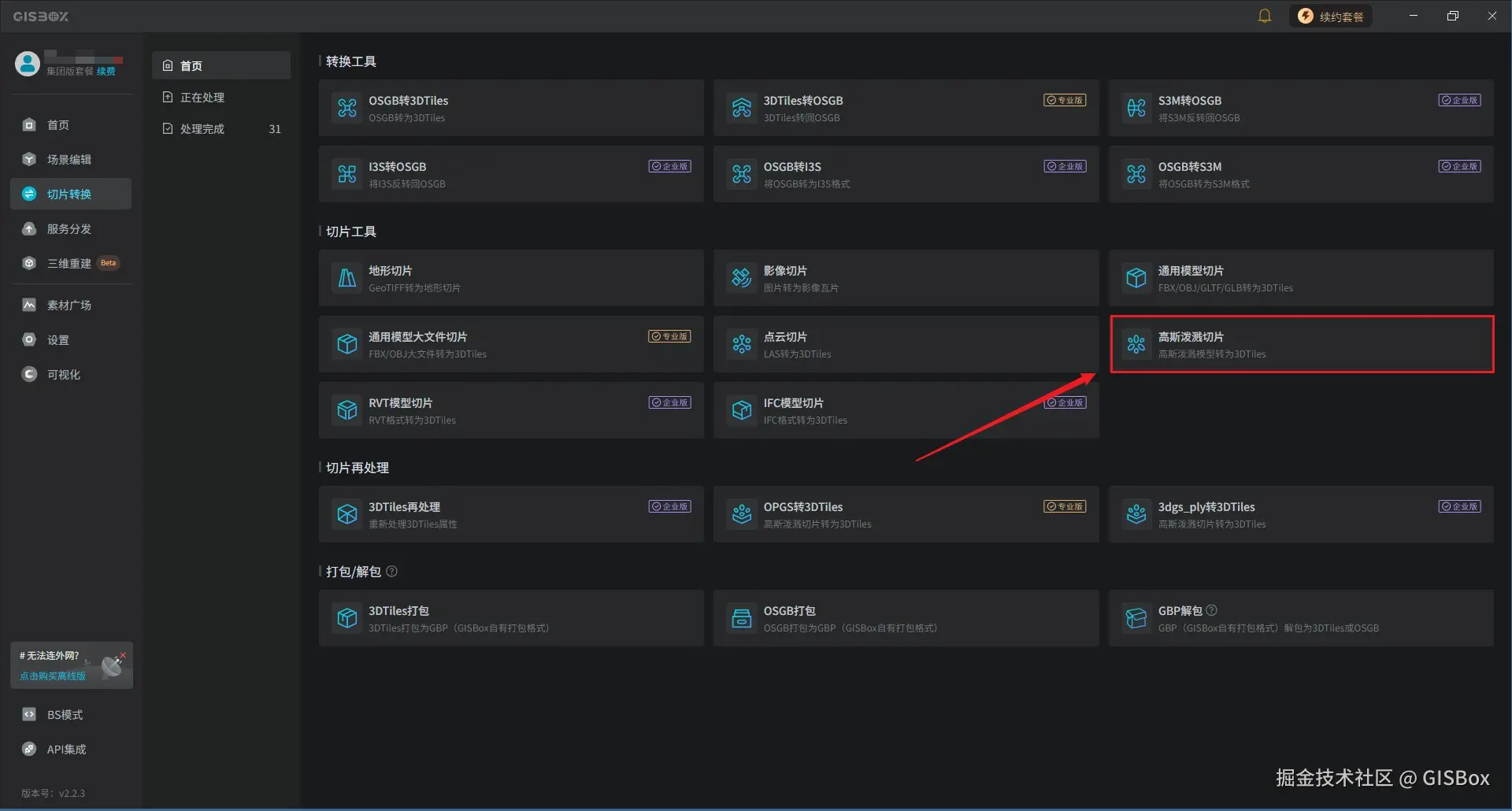The image size is (1512, 811).
Task: Click the 版本号 v2.2.3 text
Action: tap(53, 793)
